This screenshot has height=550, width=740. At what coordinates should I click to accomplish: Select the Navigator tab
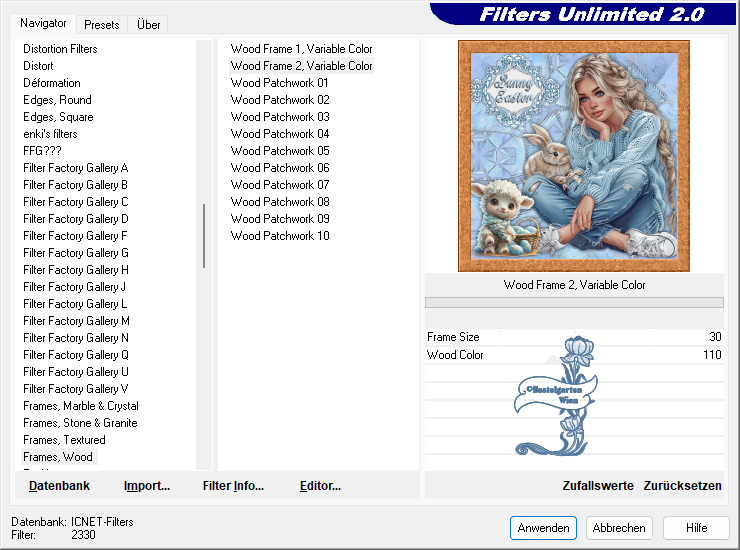pyautogui.click(x=44, y=23)
